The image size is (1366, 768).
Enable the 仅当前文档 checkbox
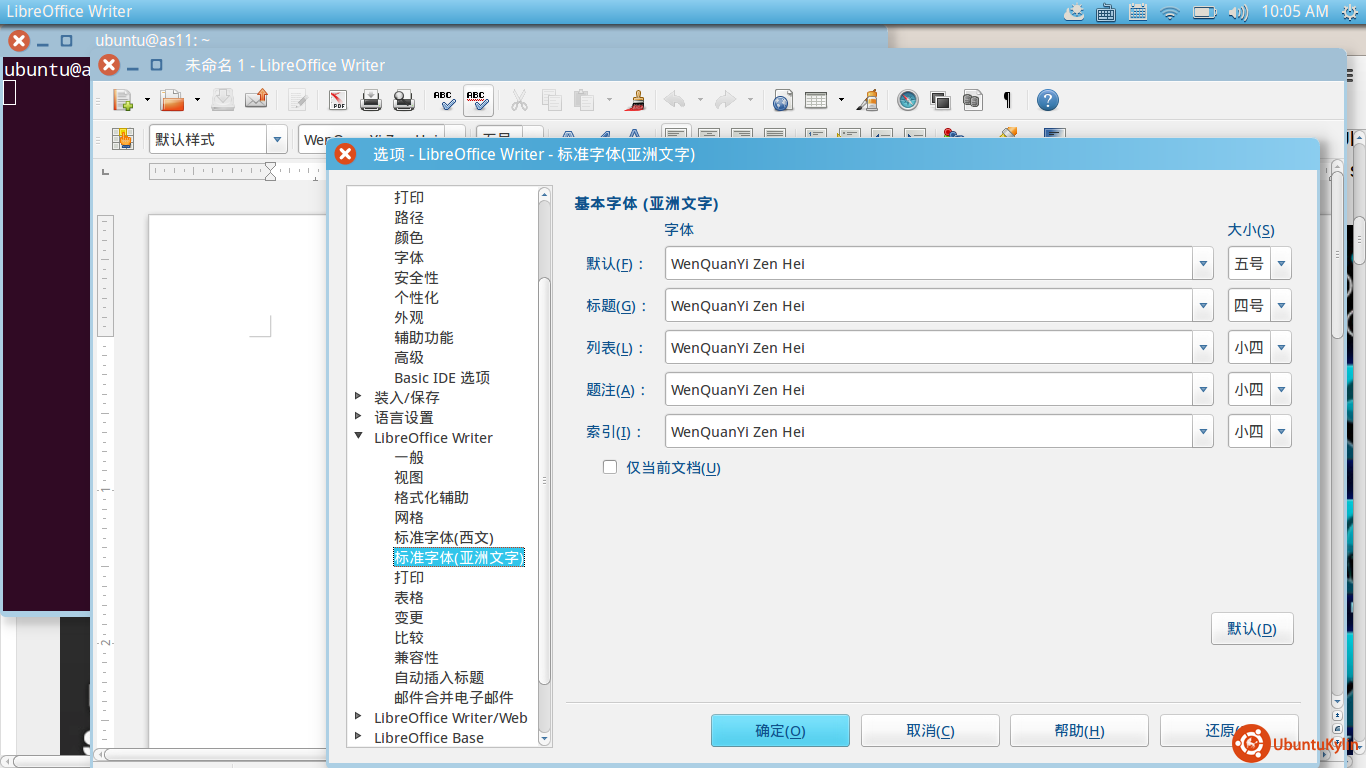point(610,467)
